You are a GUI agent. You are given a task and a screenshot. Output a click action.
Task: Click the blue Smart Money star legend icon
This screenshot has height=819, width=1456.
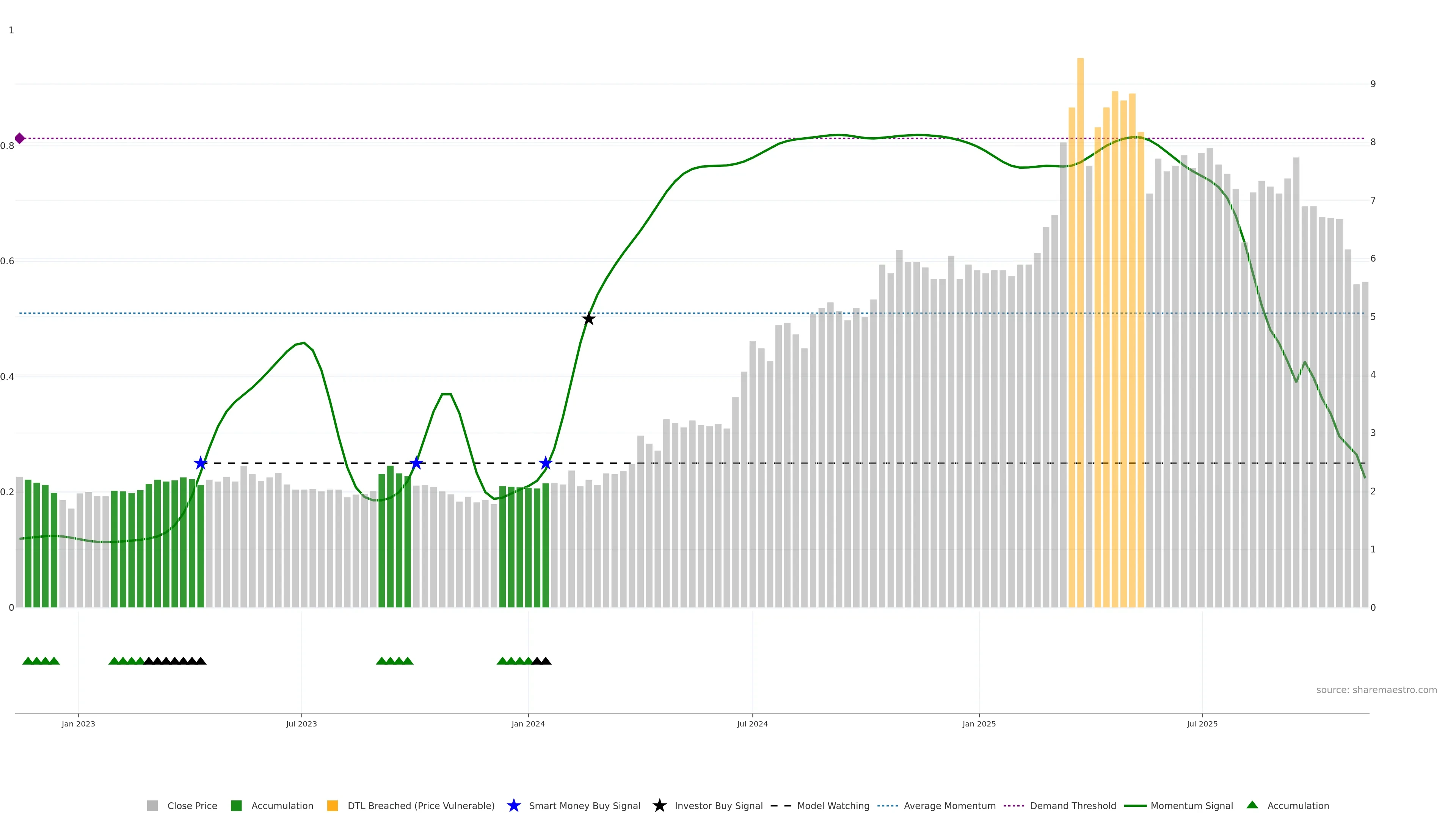[513, 805]
